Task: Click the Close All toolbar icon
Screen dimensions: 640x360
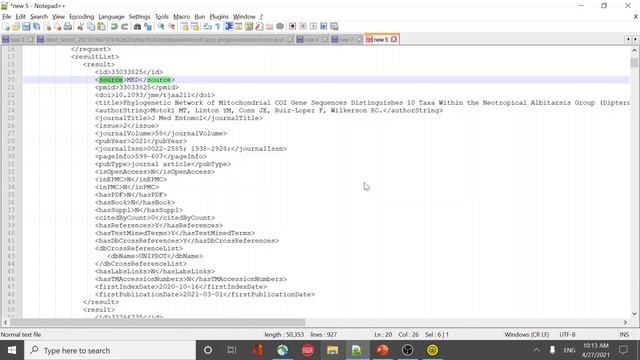Action: 58,27
